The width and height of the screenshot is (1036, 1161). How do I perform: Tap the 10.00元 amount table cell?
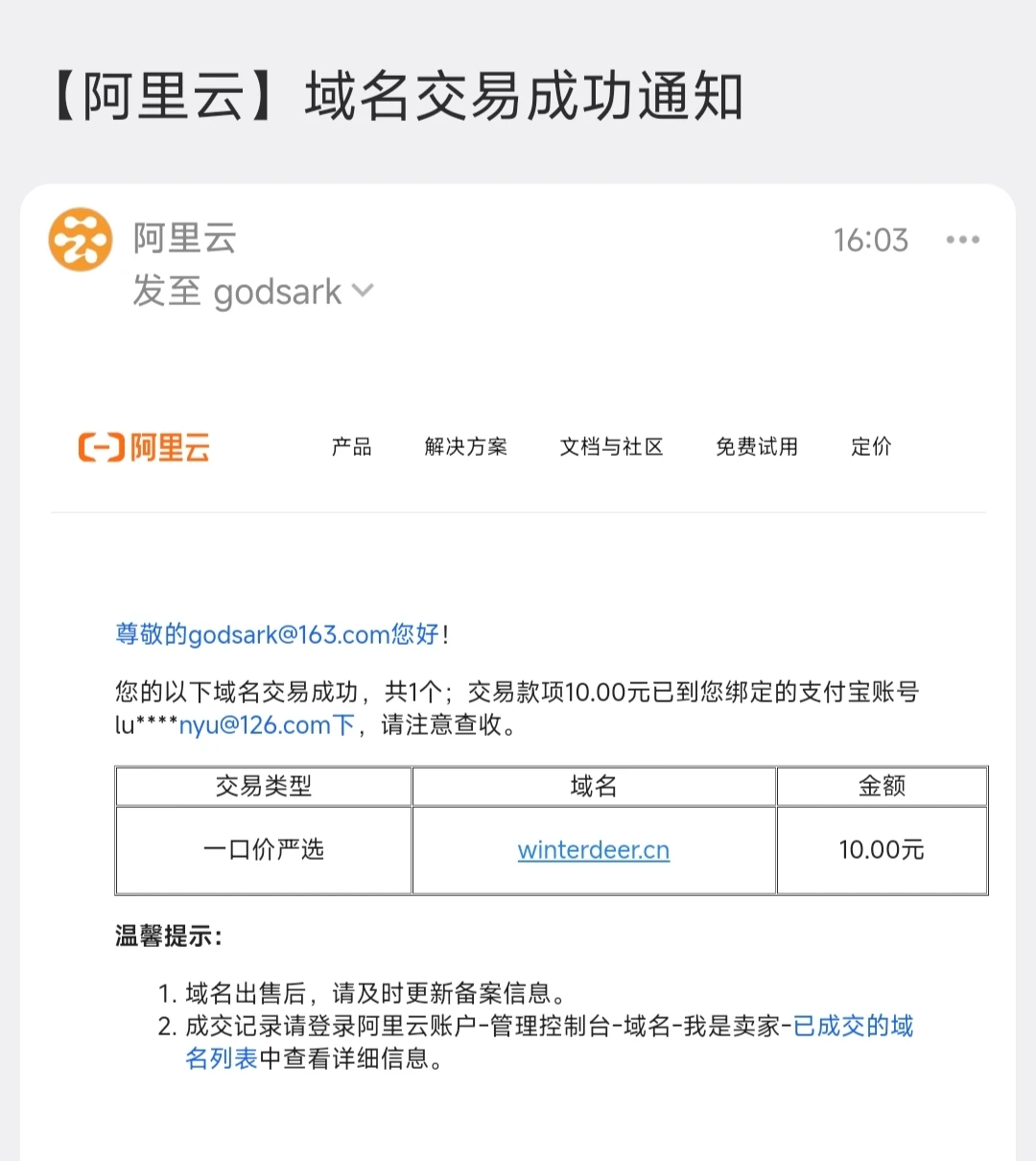(881, 850)
